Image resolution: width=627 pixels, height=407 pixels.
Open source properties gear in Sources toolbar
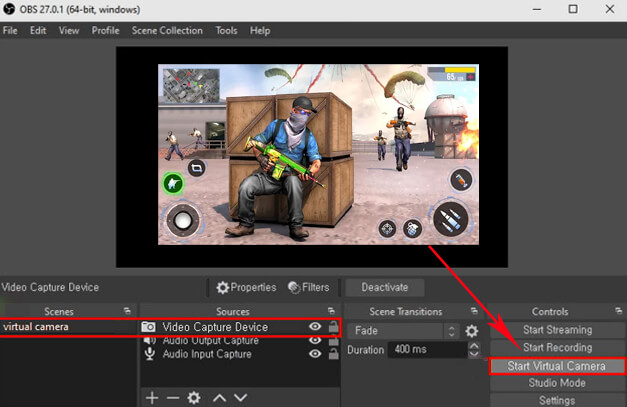pos(194,398)
